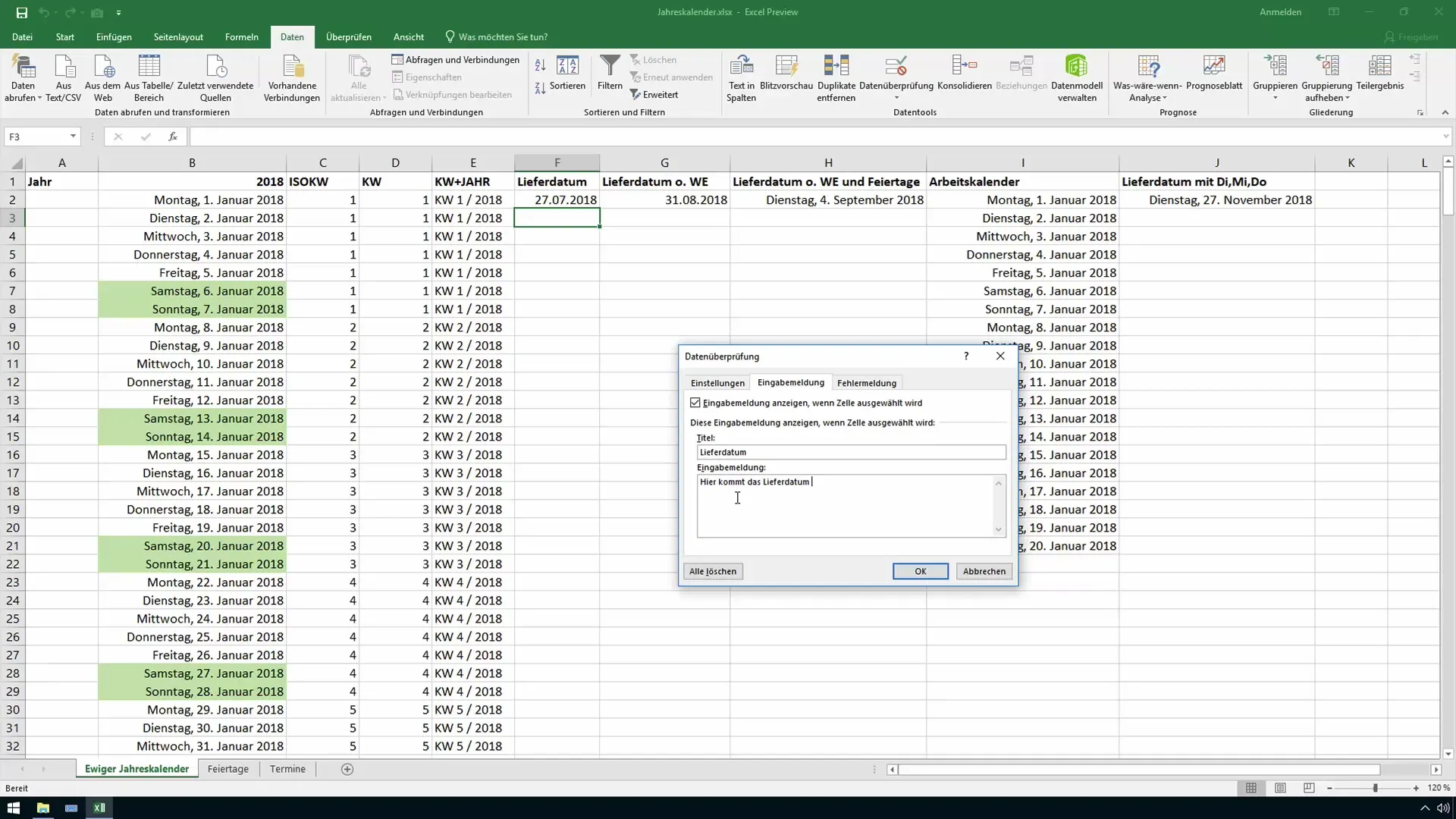This screenshot has height=819, width=1456.
Task: Open the Überprüfen ribbon tab
Action: coord(348,36)
